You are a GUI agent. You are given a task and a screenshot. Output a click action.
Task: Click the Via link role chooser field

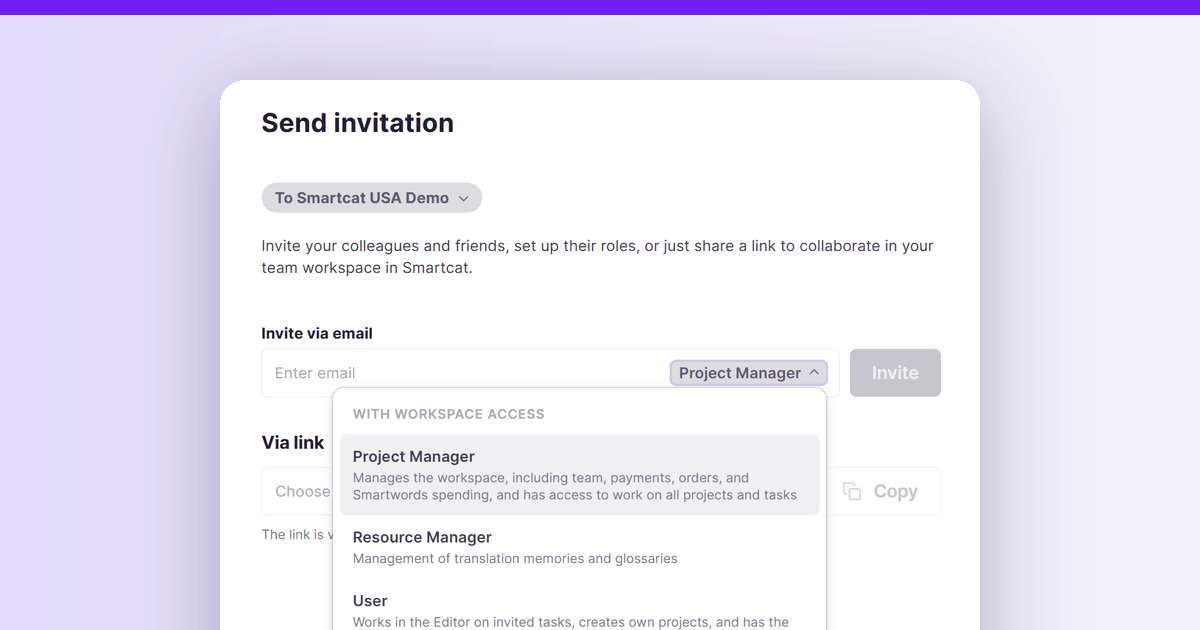[x=298, y=491]
